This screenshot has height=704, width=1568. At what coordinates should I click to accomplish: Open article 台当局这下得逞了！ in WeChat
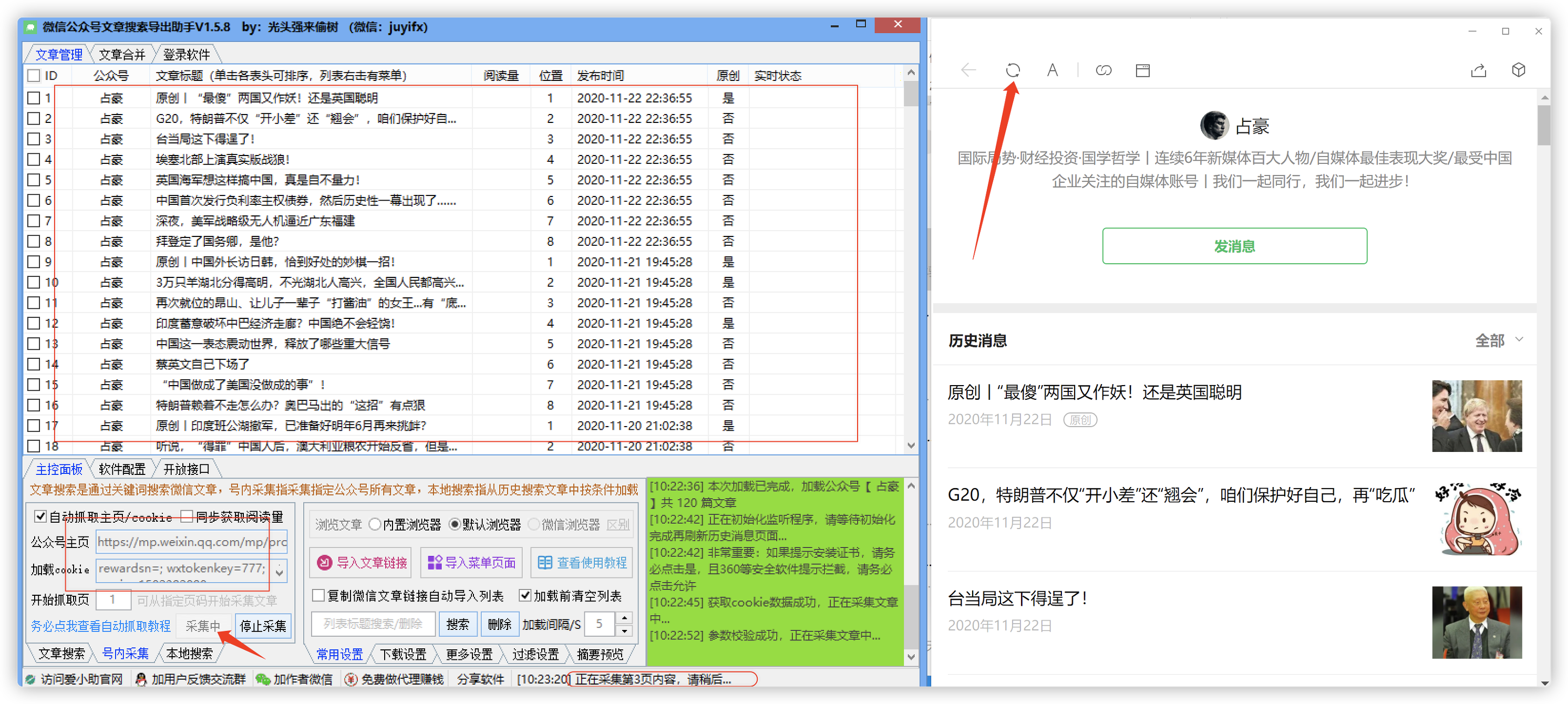(1017, 598)
